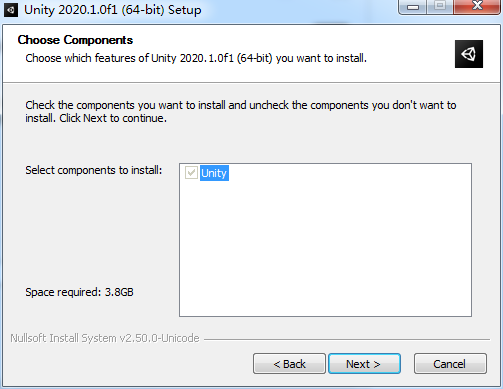The width and height of the screenshot is (503, 389).
Task: Click 'Select components to install:' label
Action: click(94, 170)
